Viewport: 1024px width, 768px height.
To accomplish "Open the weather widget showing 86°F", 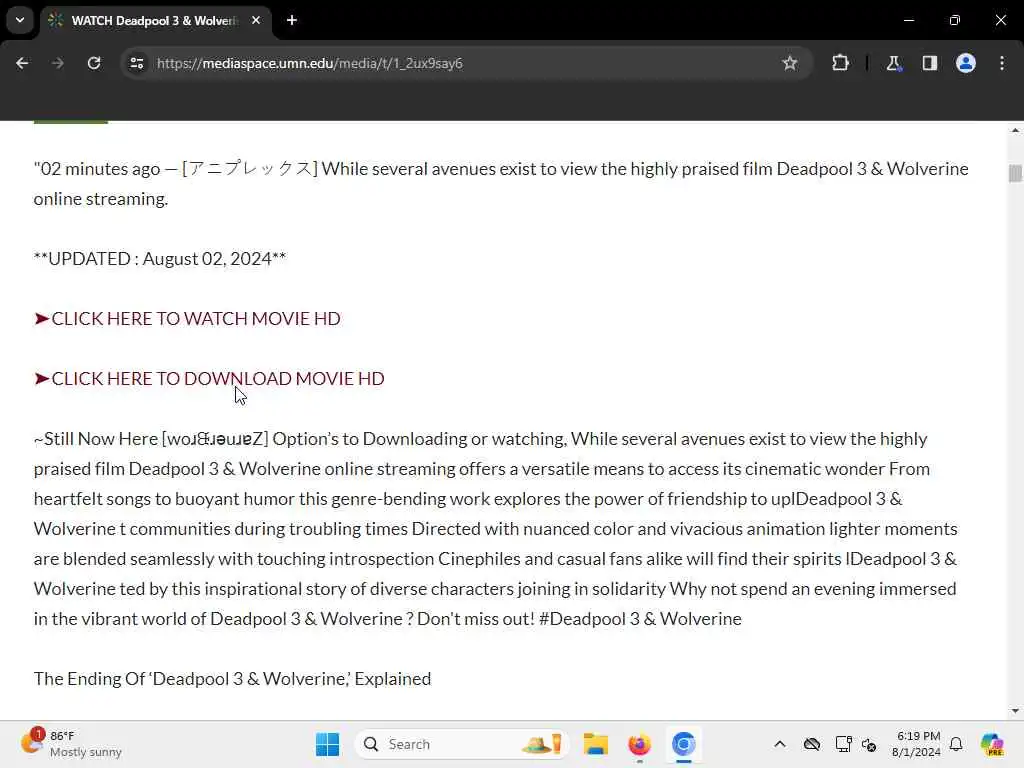I will (71, 744).
